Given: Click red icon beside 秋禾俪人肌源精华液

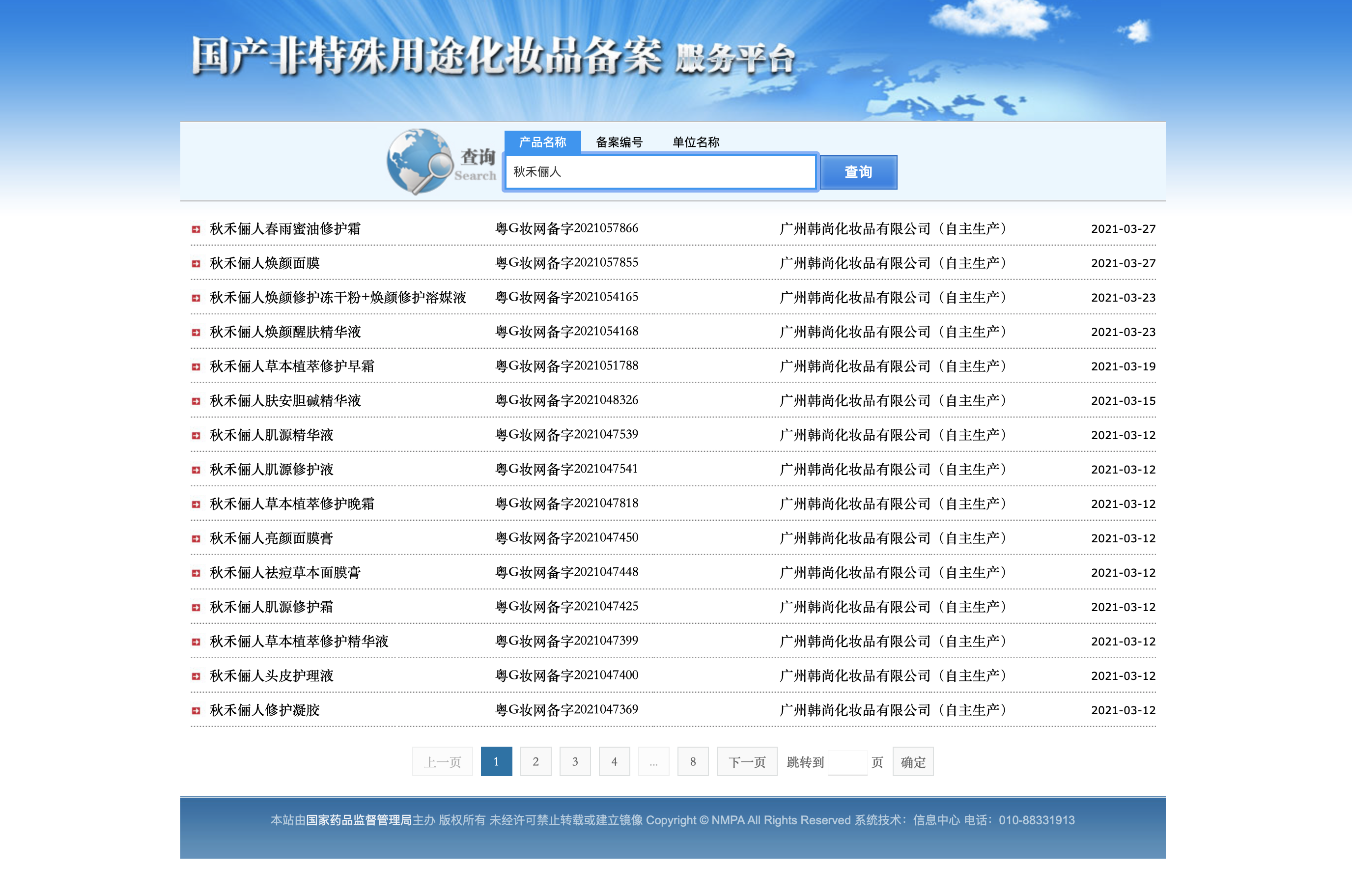Looking at the screenshot, I should pos(196,435).
